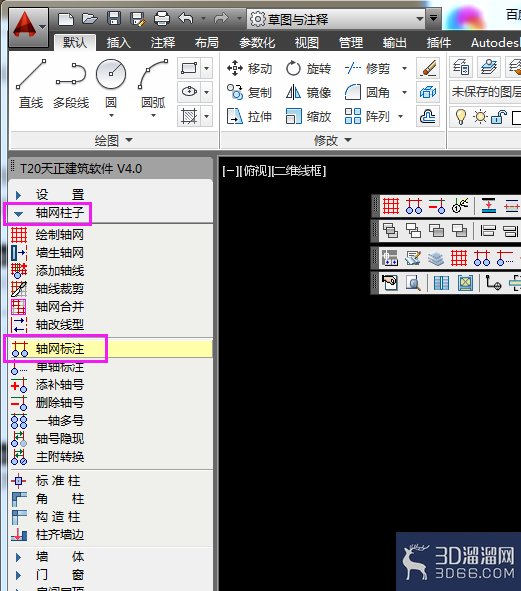The image size is (521, 591).
Task: Click the 镜像 mirror tool
Action: (x=308, y=92)
